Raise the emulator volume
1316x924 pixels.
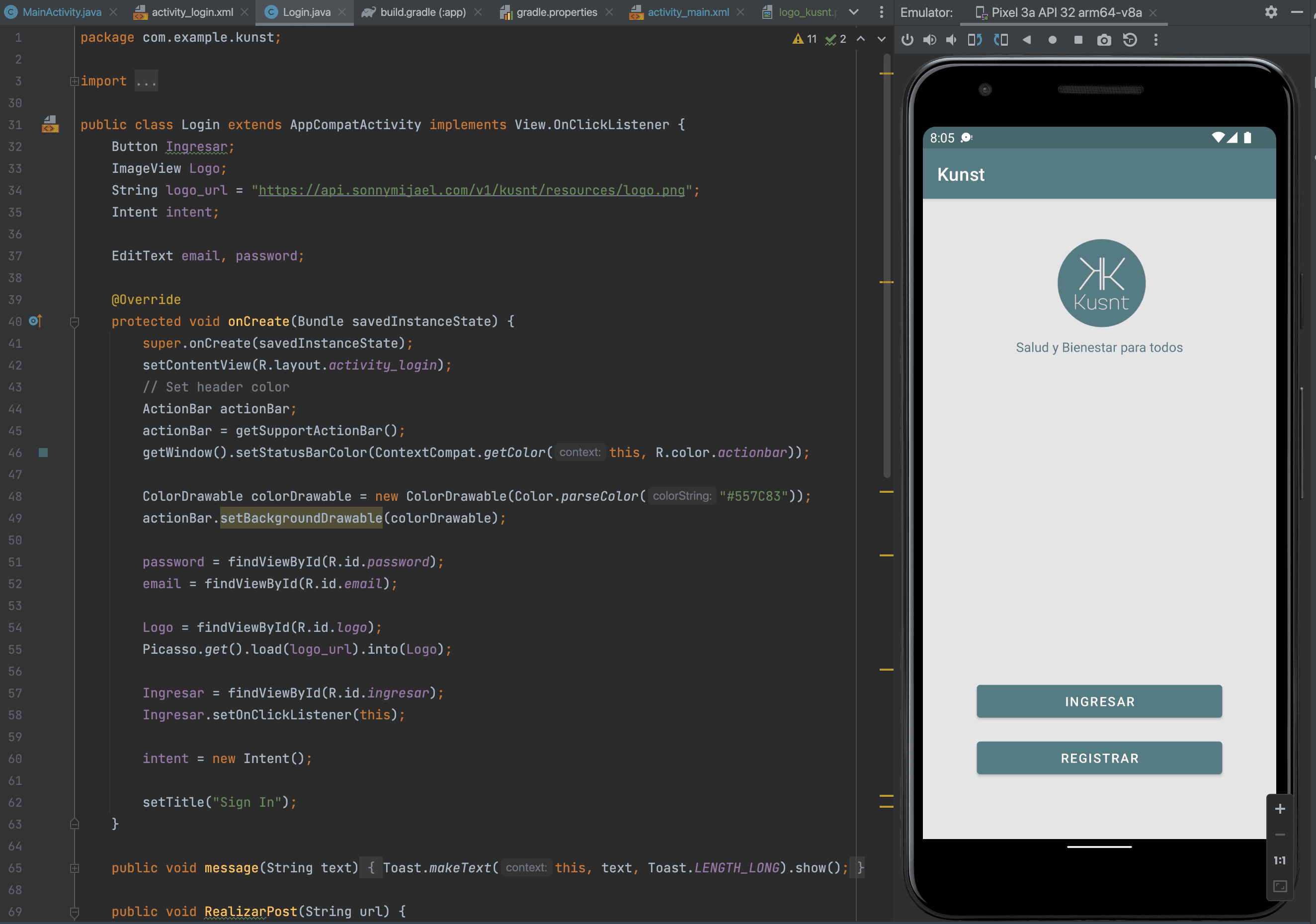(x=930, y=40)
